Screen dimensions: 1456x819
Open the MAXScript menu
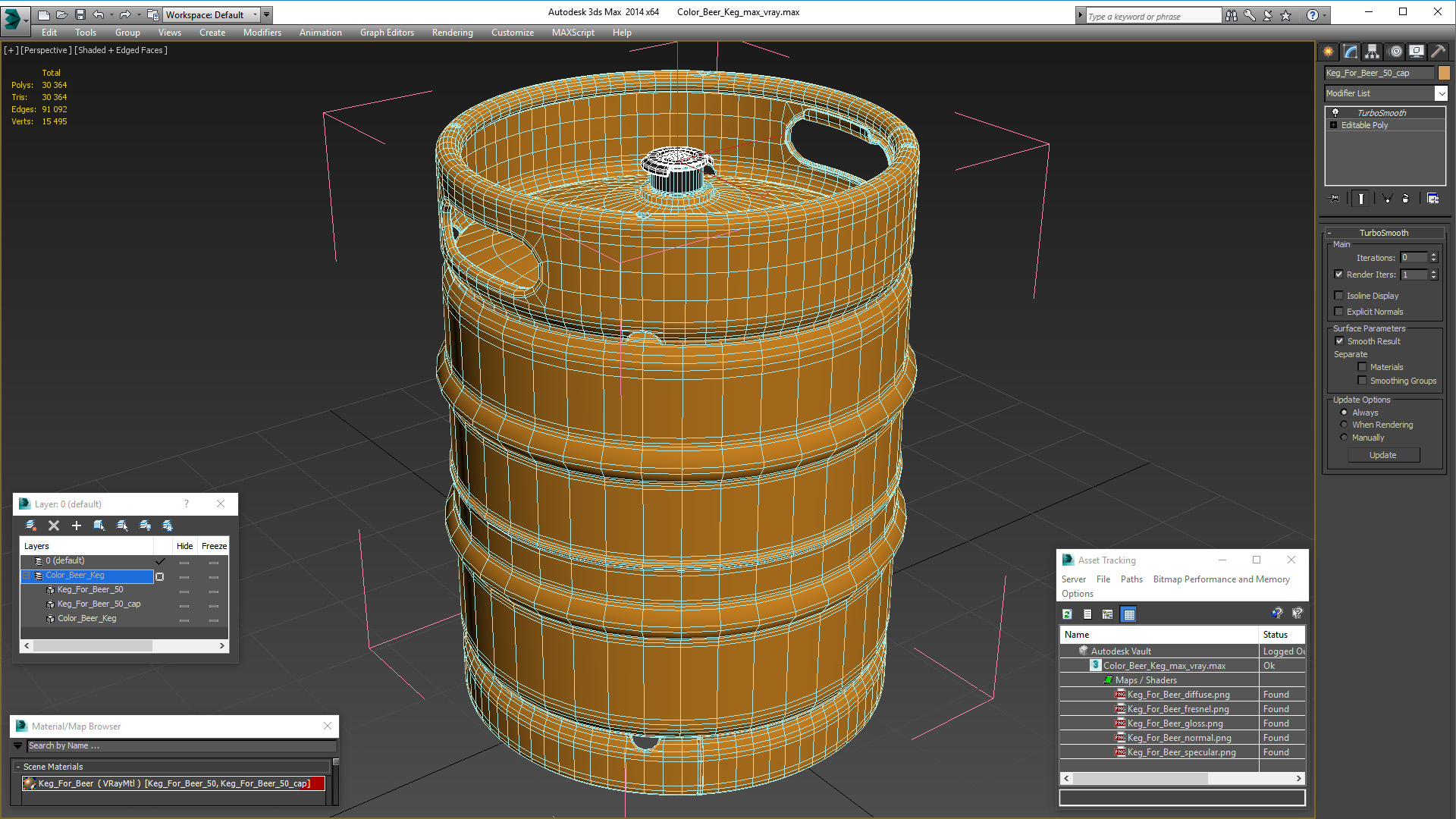click(573, 33)
